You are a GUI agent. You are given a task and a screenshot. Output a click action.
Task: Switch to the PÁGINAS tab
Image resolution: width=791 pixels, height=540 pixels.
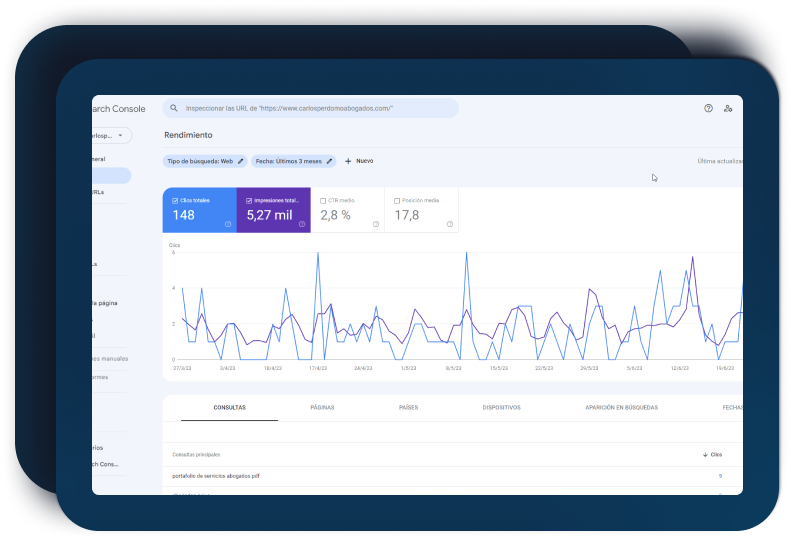(322, 408)
